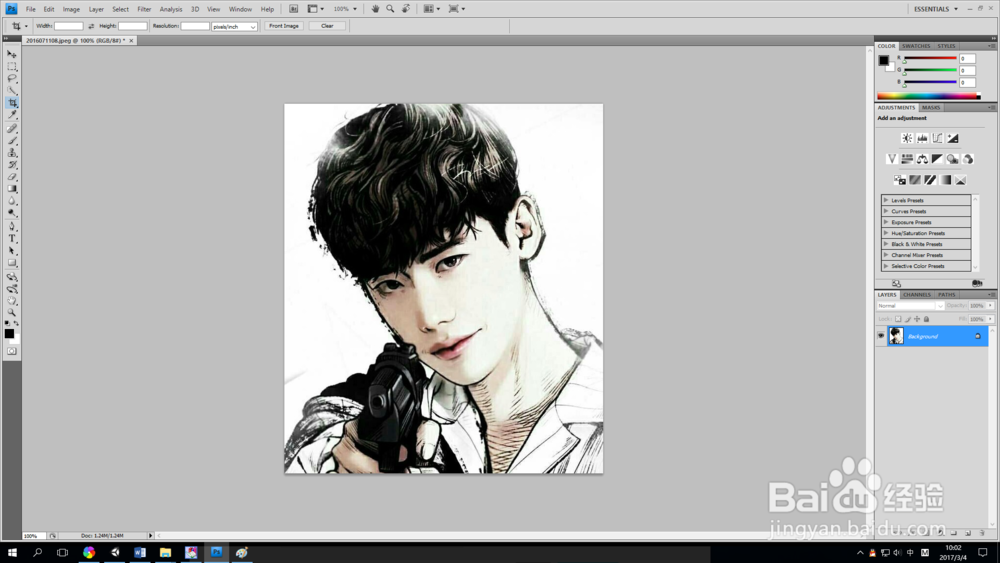
Task: Swap width and height values
Action: [x=91, y=26]
